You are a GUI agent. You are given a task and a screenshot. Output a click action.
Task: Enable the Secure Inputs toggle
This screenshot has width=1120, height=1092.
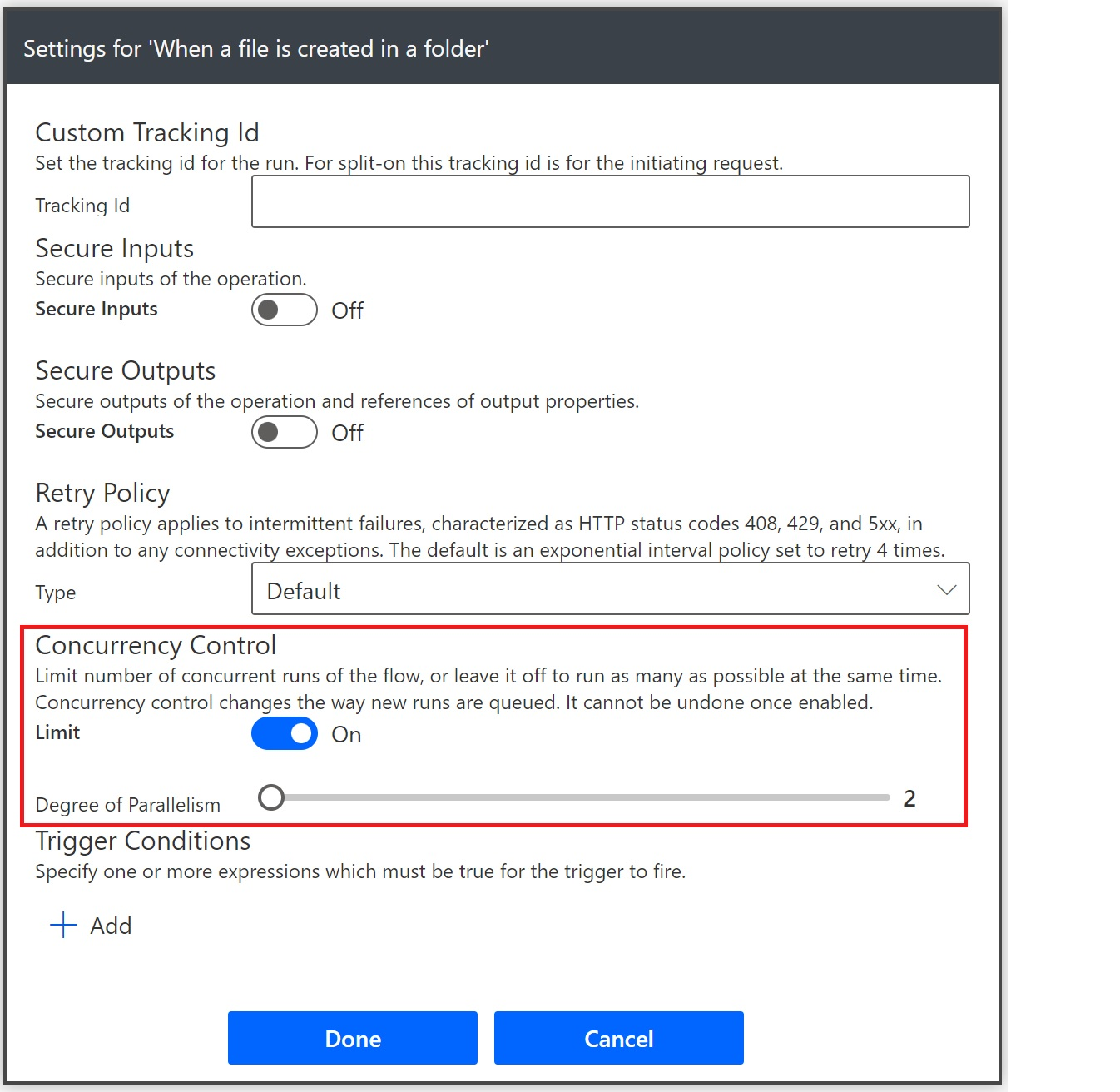coord(284,310)
